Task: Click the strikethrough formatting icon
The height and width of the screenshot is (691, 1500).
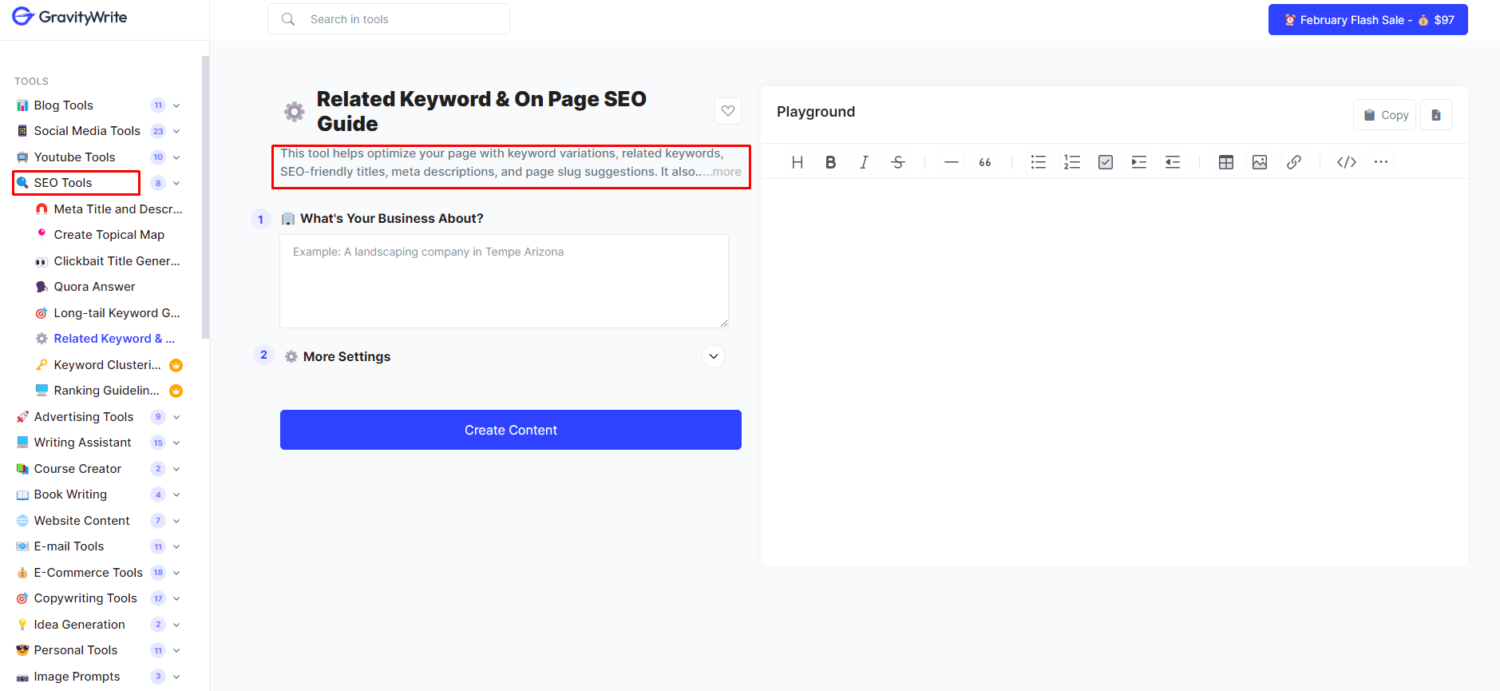Action: click(x=898, y=162)
